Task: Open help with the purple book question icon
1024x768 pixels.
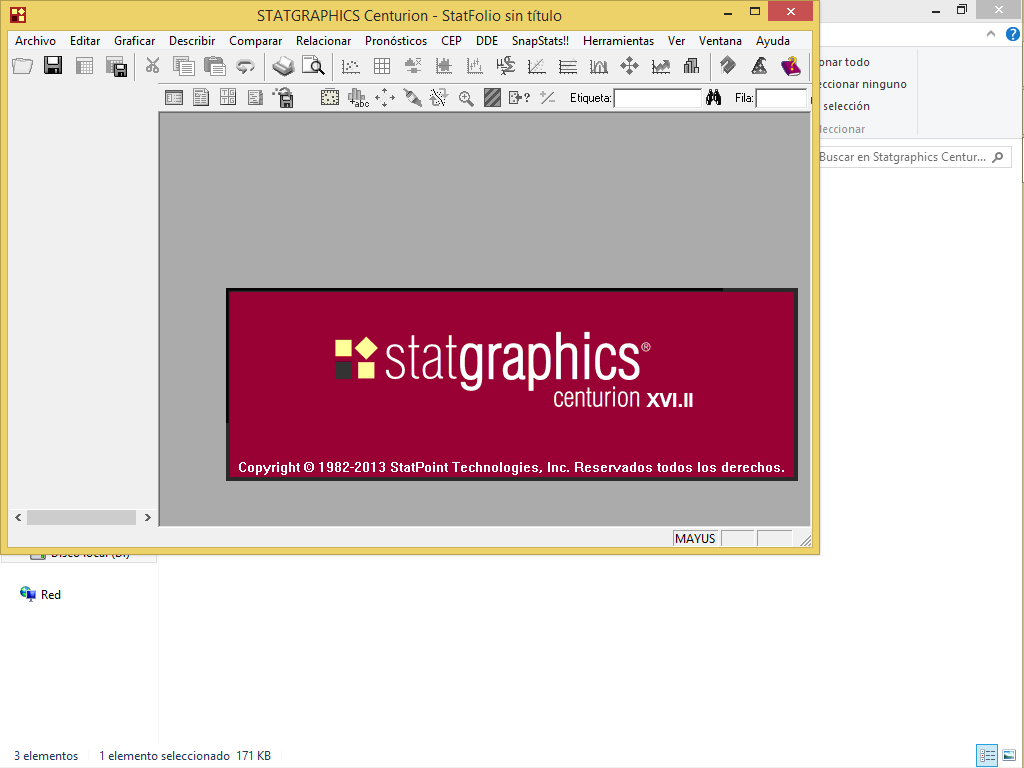Action: point(790,65)
